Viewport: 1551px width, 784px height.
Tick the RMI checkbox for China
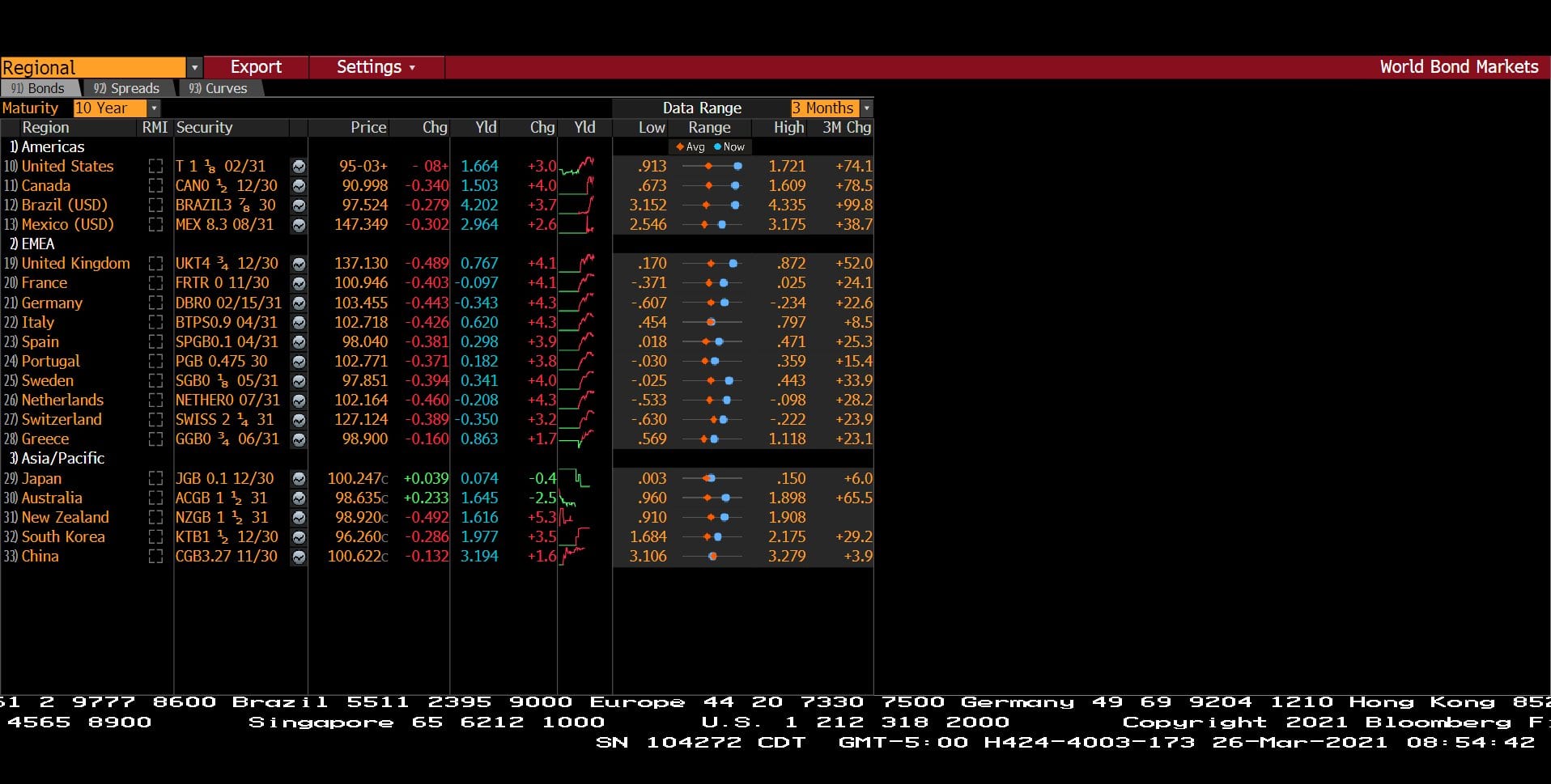point(155,556)
